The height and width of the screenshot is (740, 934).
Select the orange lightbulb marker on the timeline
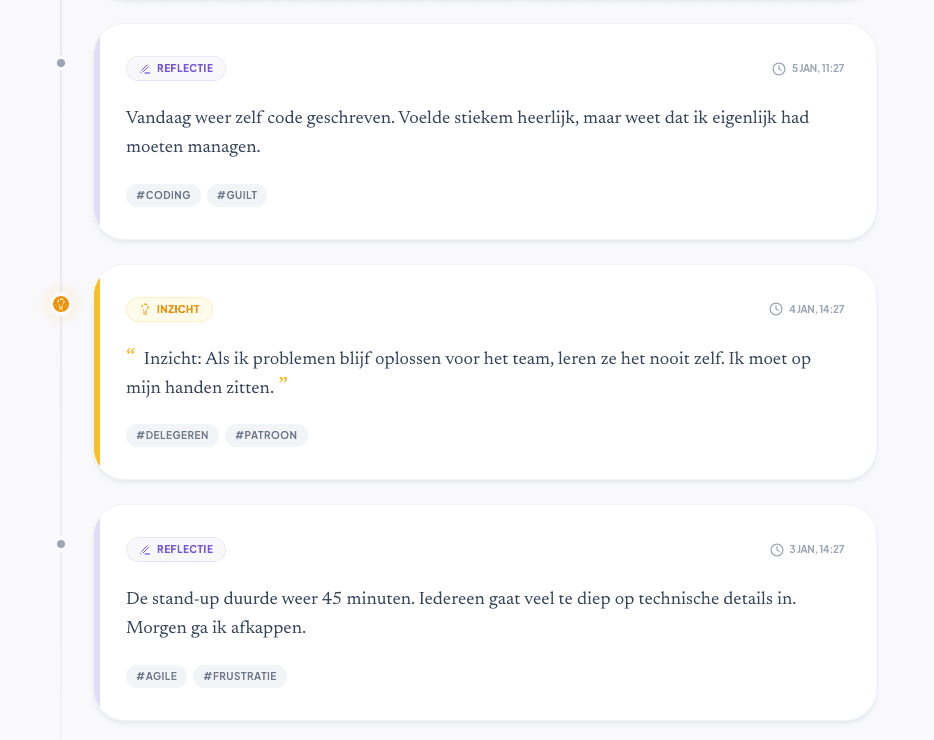(61, 303)
